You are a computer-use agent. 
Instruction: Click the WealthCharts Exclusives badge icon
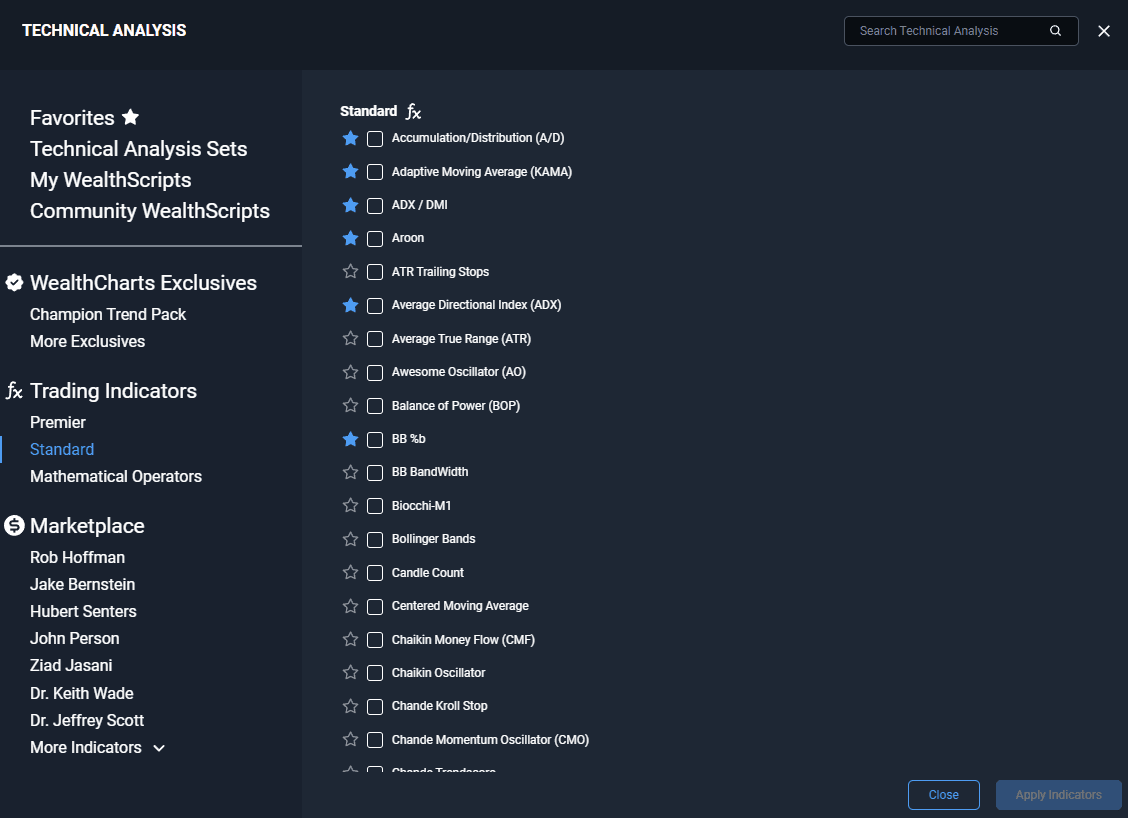pos(14,283)
